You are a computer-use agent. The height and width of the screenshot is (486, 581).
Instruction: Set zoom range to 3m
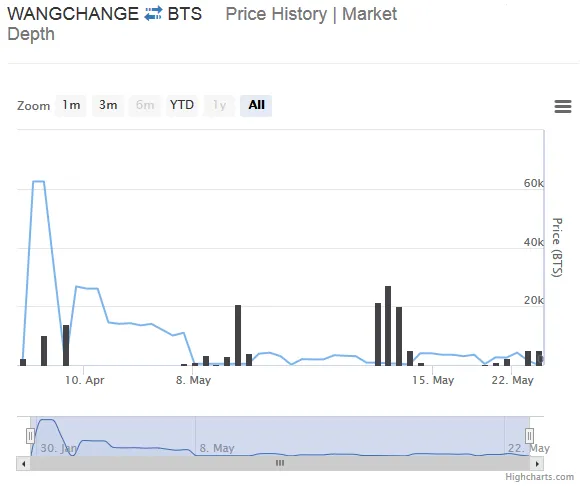click(108, 106)
